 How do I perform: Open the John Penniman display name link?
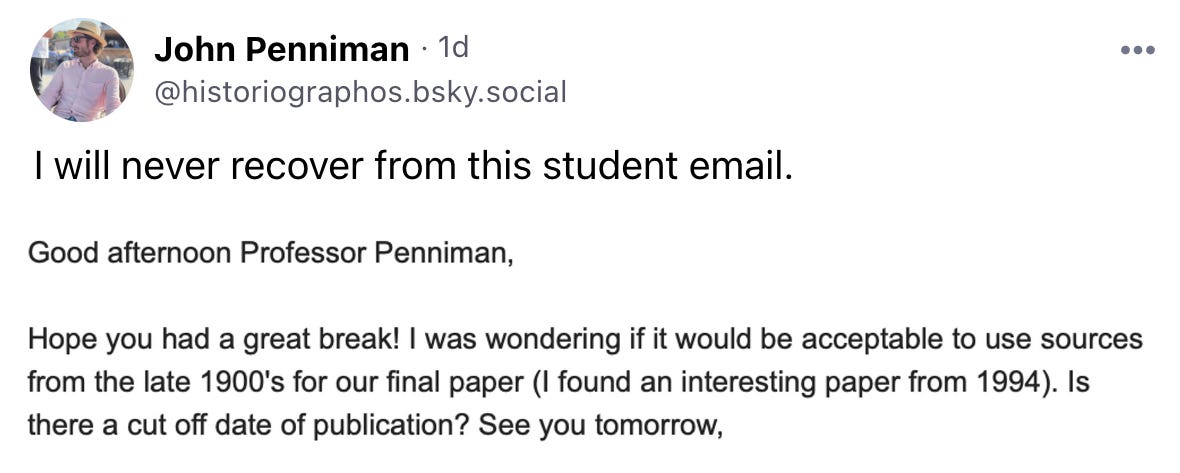tap(281, 48)
